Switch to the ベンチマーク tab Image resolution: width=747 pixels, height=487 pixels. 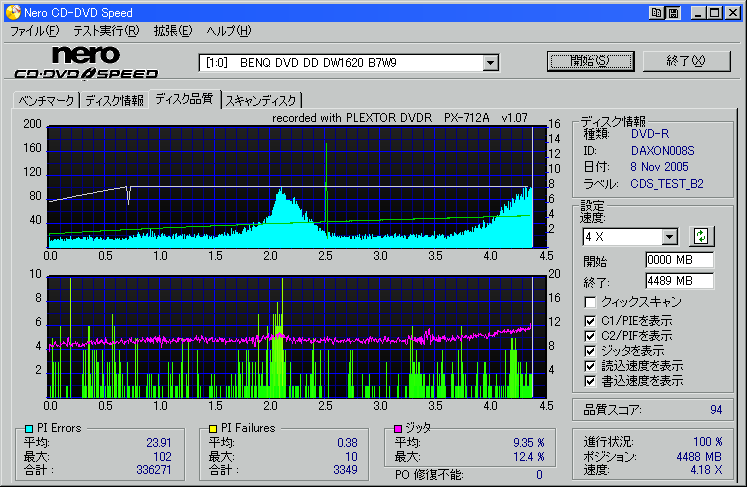tap(46, 100)
